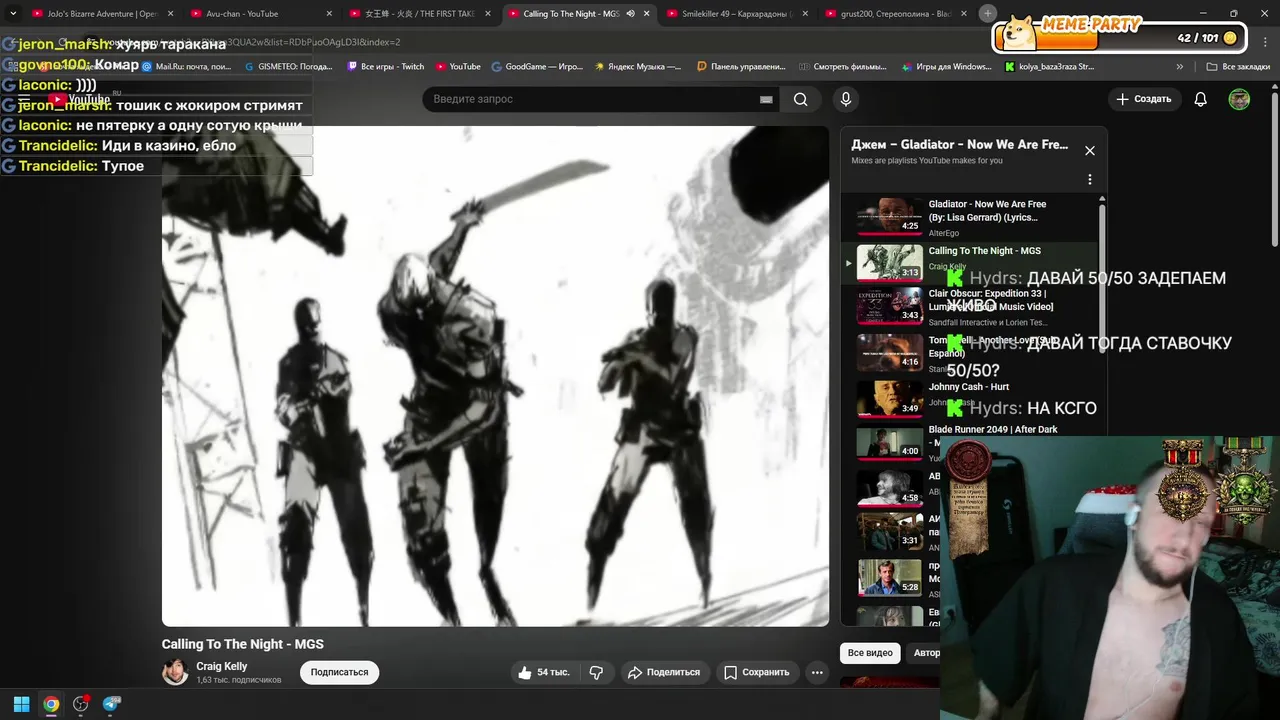Mute the Calling To The Night tab audio

630,14
